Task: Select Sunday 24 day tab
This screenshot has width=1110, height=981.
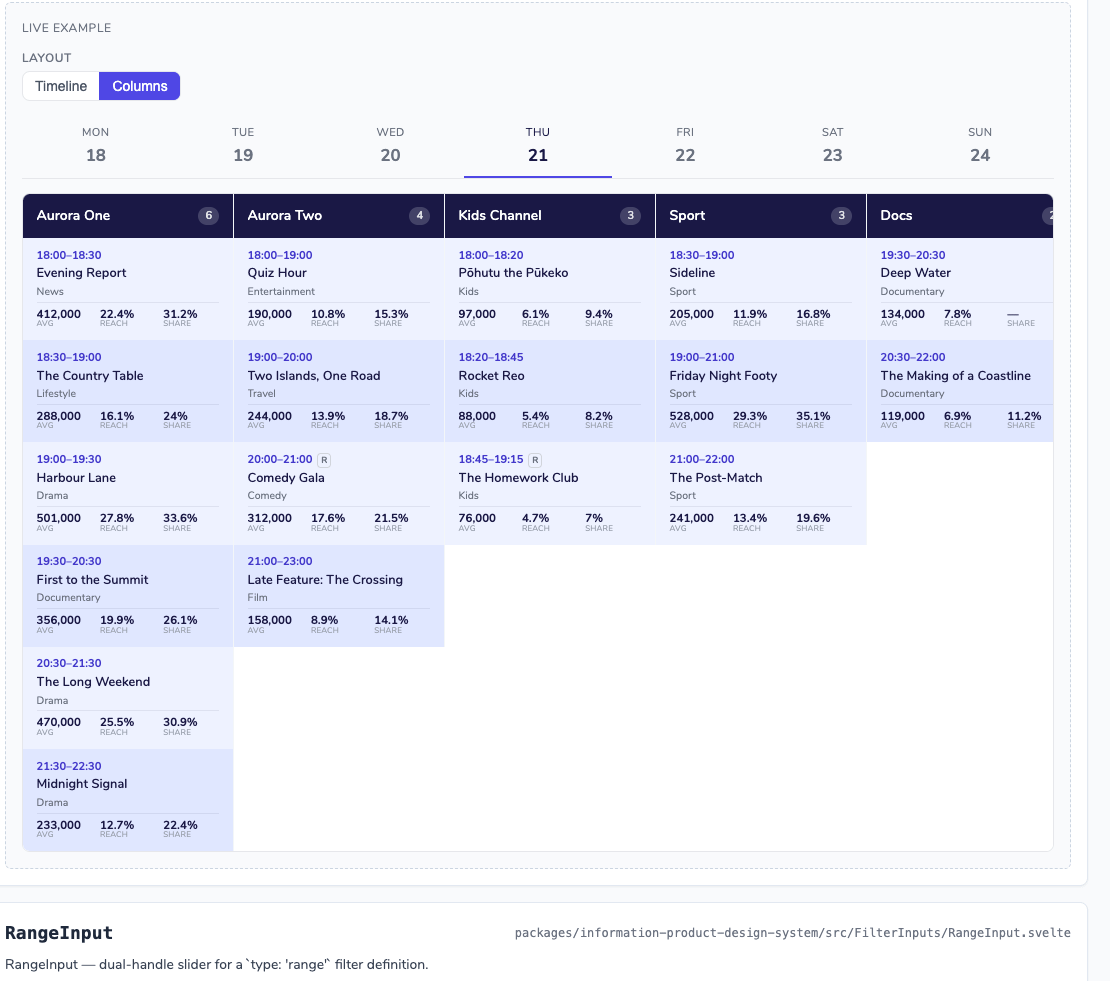Action: point(980,146)
